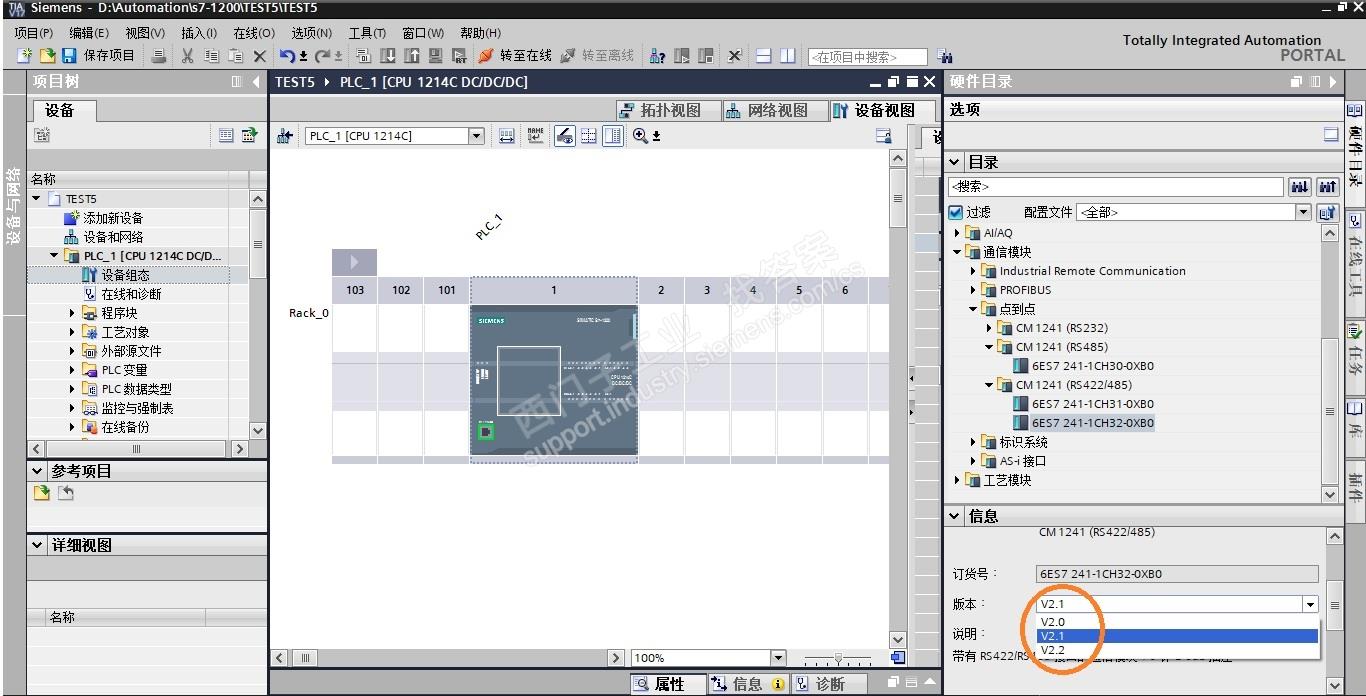Delete with the X icon in the toolbar
Screen dimensions: 1366x696
[260, 56]
